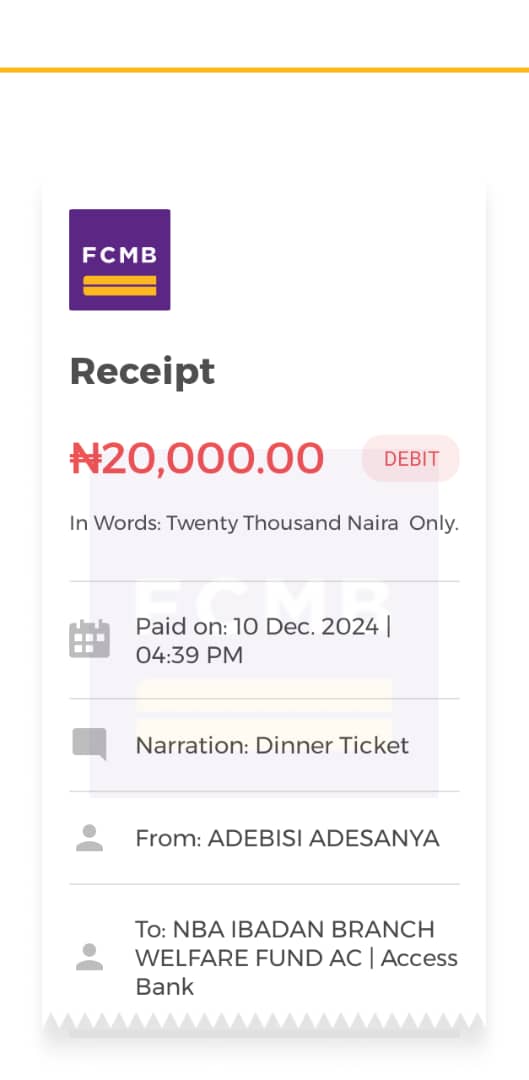Click the purple FCMB logo
Screen dimensions: 529x1080
click(120, 260)
